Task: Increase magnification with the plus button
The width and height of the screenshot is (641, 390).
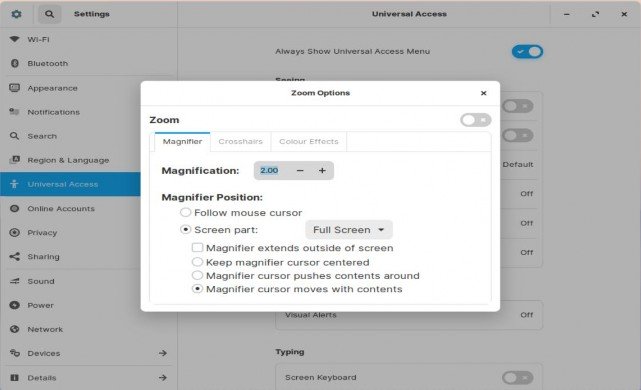Action: 322,170
